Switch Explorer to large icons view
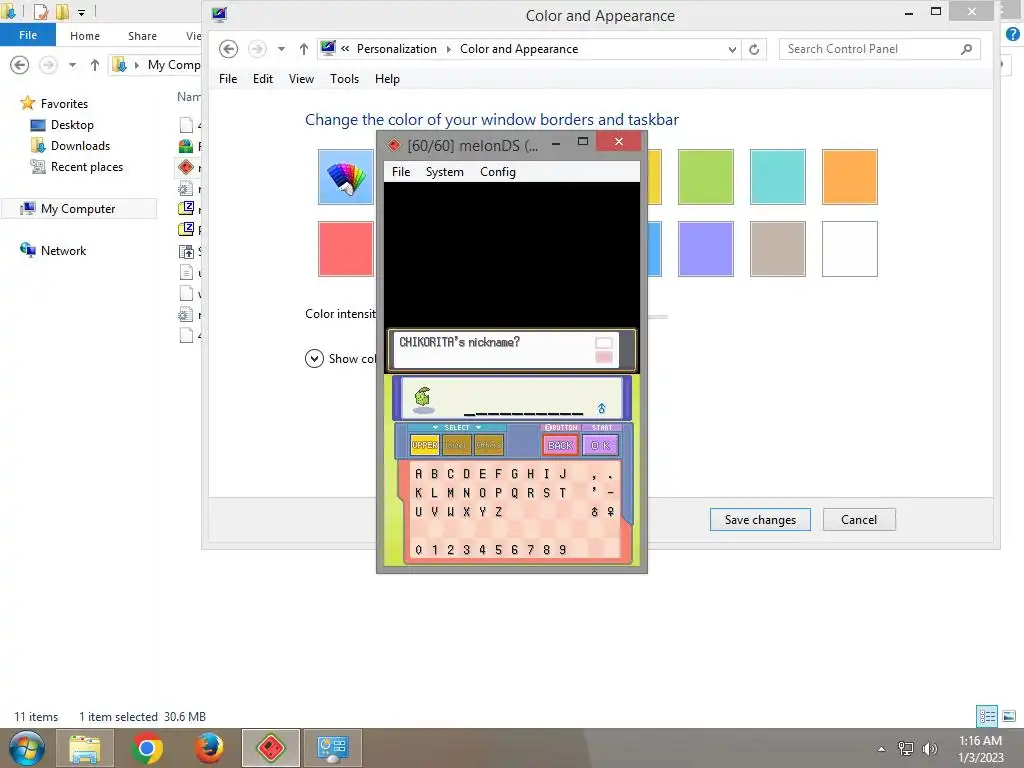1024x768 pixels. click(x=1009, y=716)
